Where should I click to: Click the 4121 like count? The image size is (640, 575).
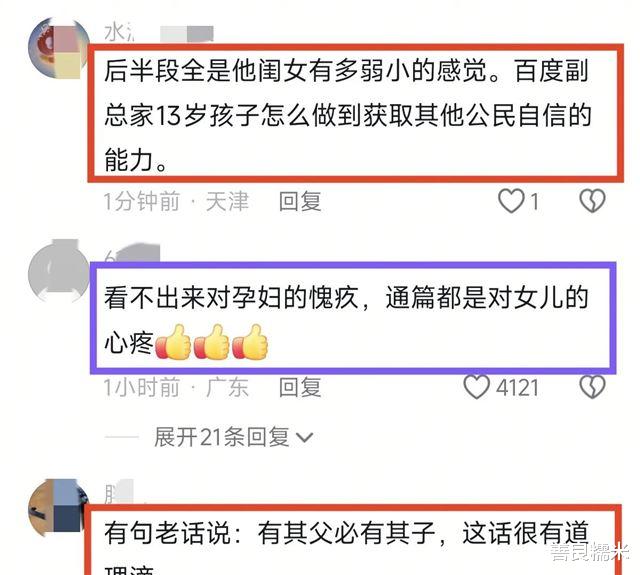point(517,388)
